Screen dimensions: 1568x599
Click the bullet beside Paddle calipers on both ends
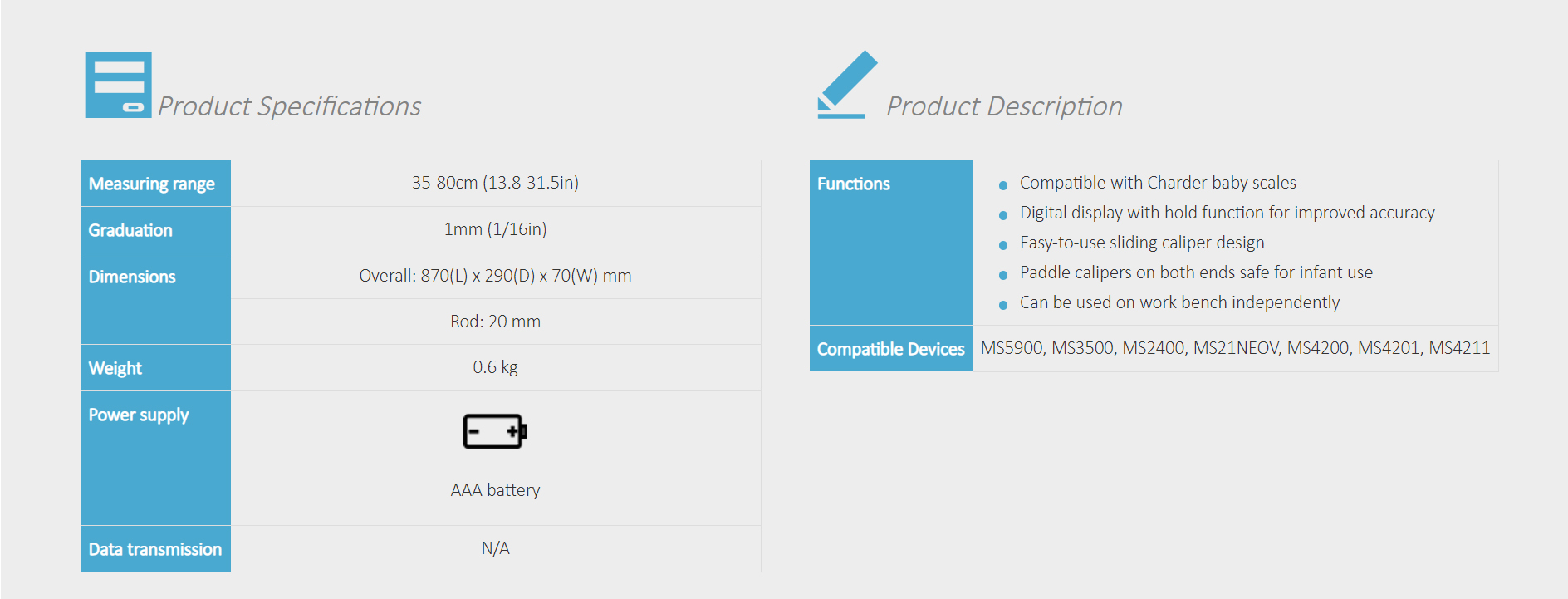point(1003,275)
